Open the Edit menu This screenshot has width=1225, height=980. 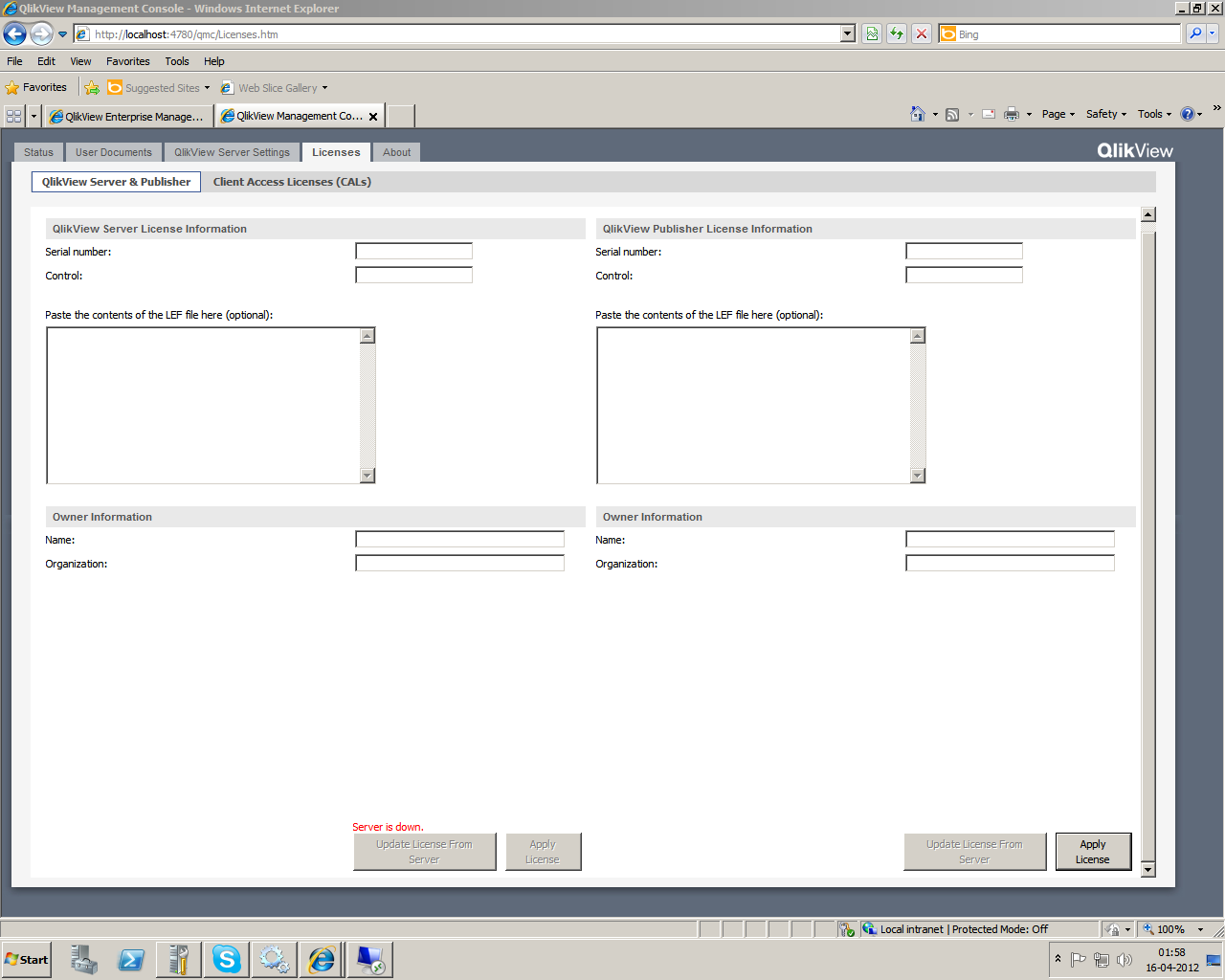point(46,61)
